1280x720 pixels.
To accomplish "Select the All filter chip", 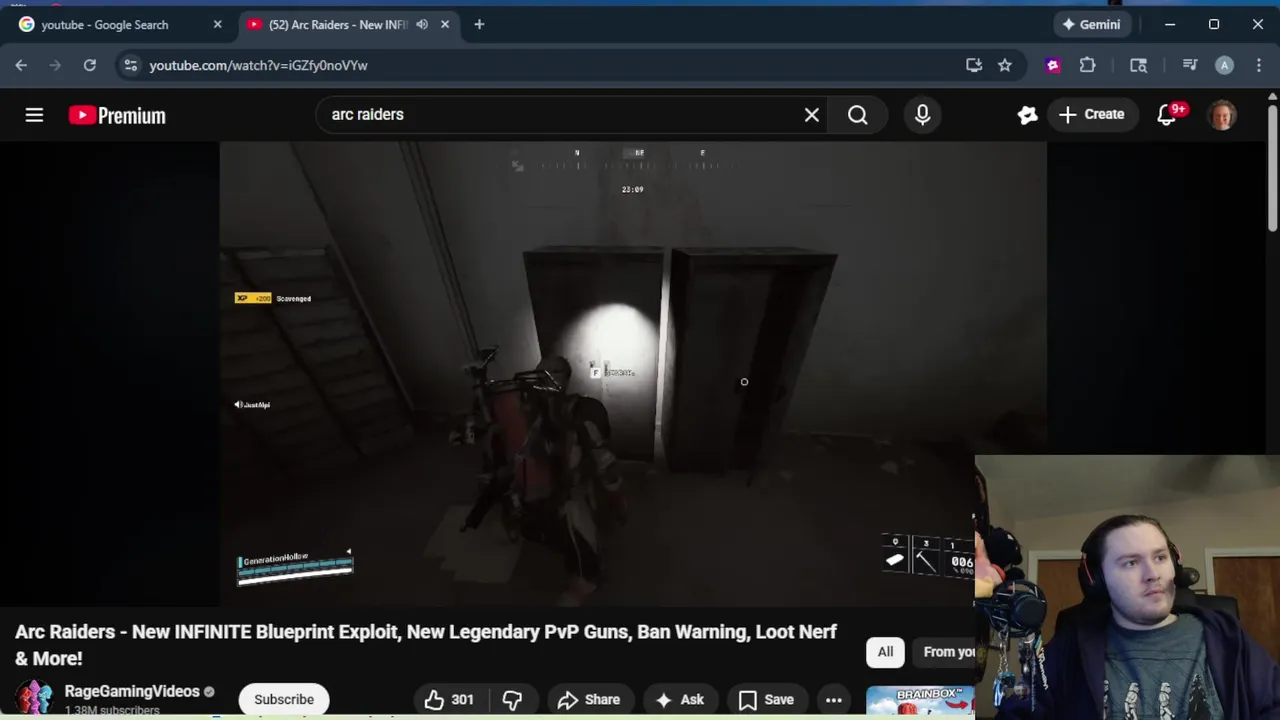I will 885,652.
